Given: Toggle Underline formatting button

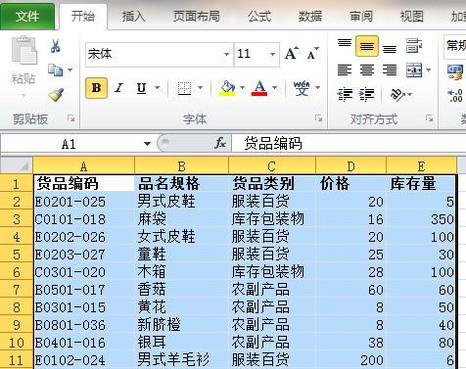Looking at the screenshot, I should (141, 88).
